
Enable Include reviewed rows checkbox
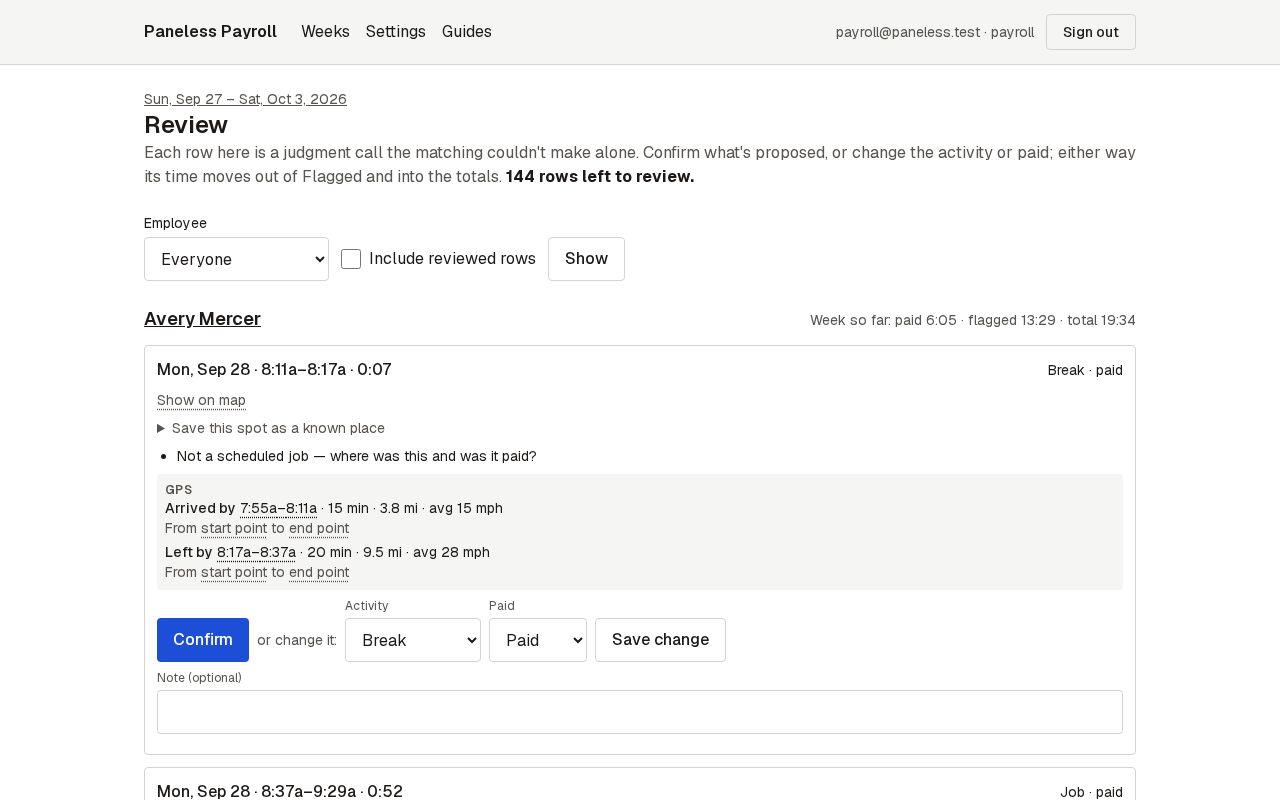[x=351, y=259]
